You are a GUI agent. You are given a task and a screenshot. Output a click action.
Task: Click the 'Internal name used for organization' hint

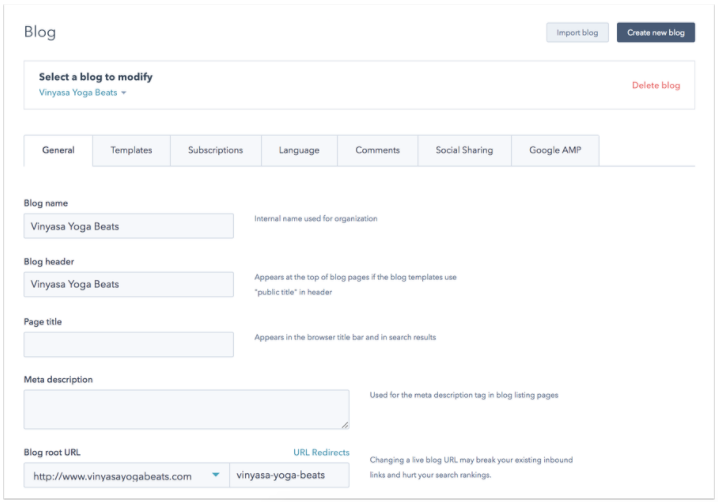tap(316, 219)
